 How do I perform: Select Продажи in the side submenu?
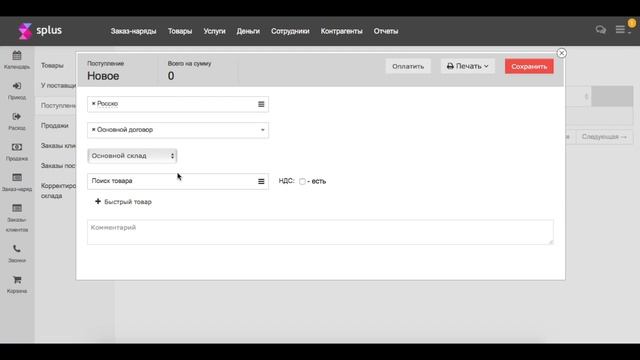tap(55, 126)
